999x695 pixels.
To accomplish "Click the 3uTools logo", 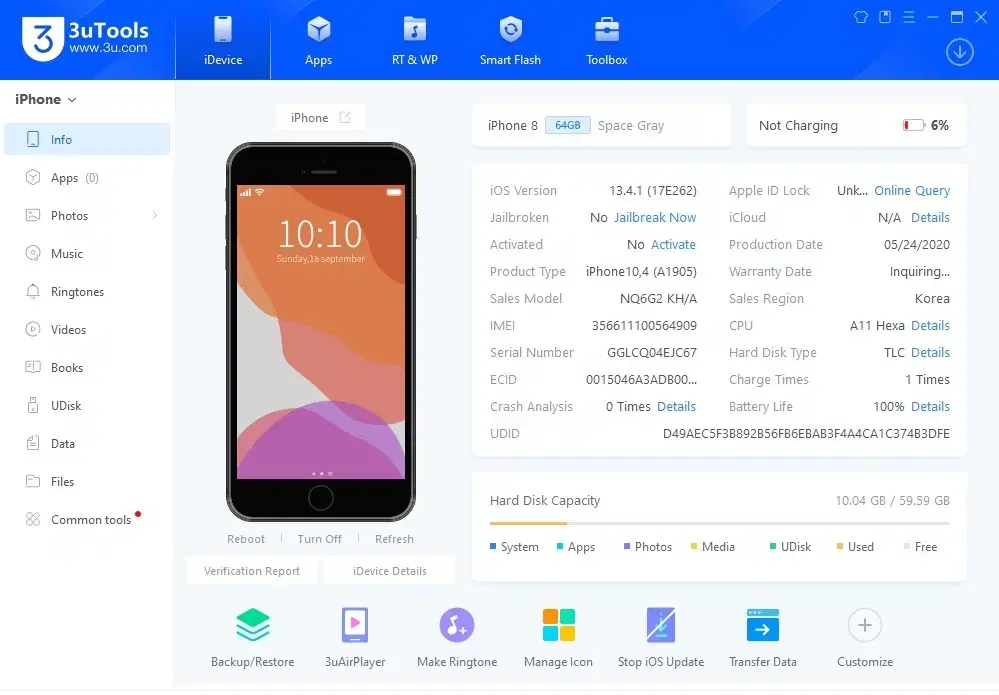I will 85,38.
